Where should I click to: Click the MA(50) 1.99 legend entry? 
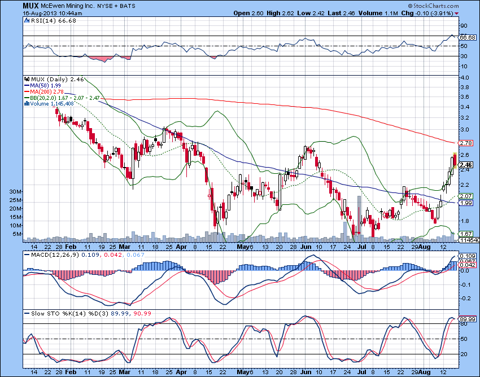pyautogui.click(x=45, y=86)
